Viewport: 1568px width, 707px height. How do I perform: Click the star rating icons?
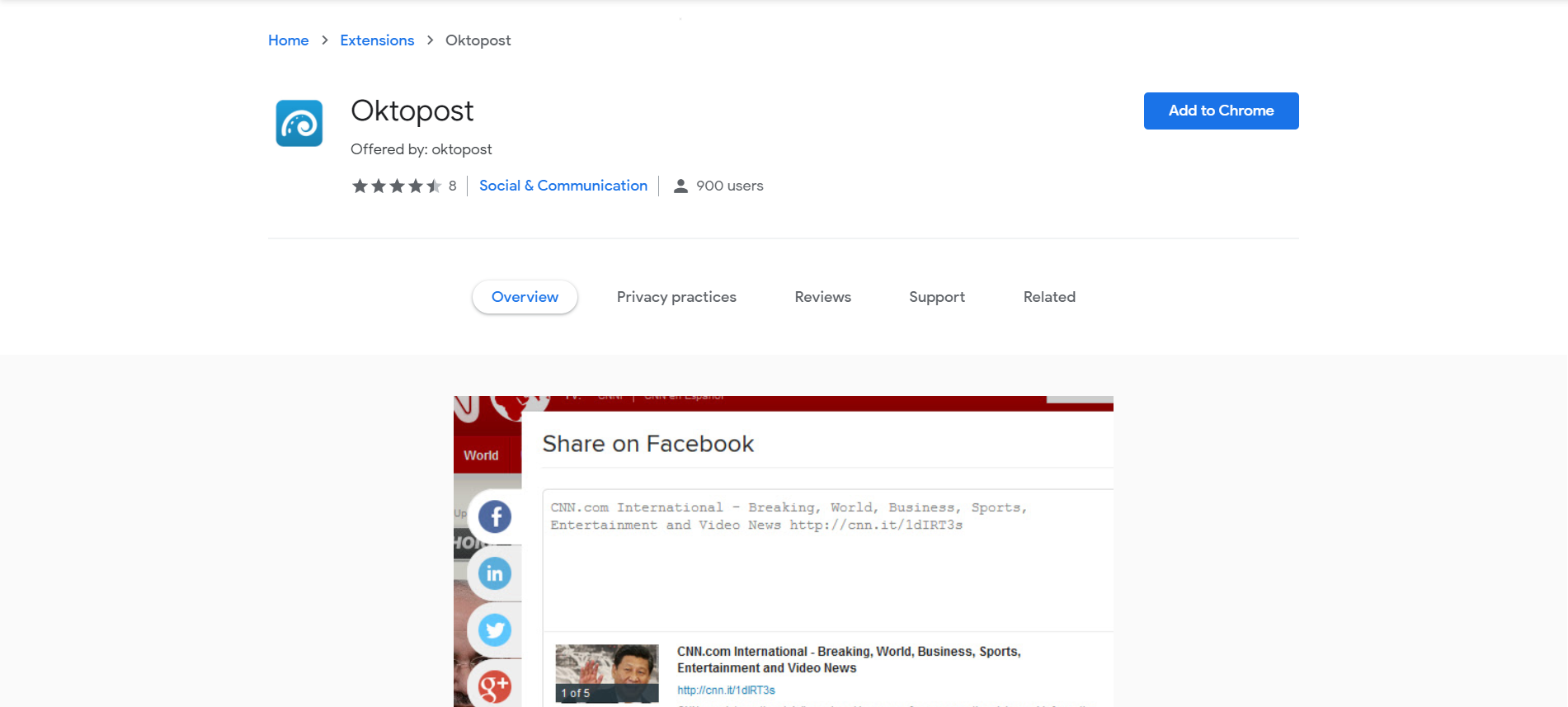pos(397,186)
